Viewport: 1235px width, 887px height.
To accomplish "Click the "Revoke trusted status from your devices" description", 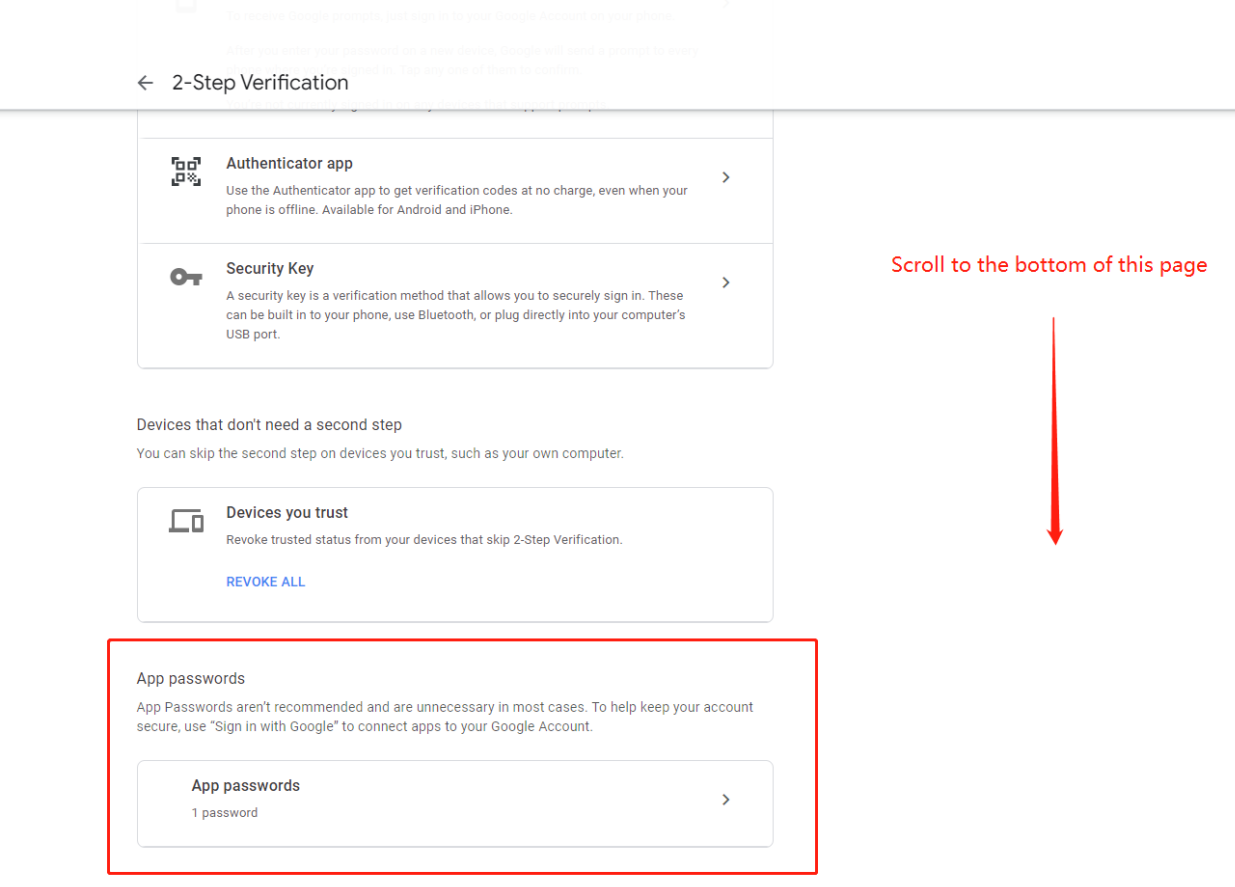I will tap(424, 540).
